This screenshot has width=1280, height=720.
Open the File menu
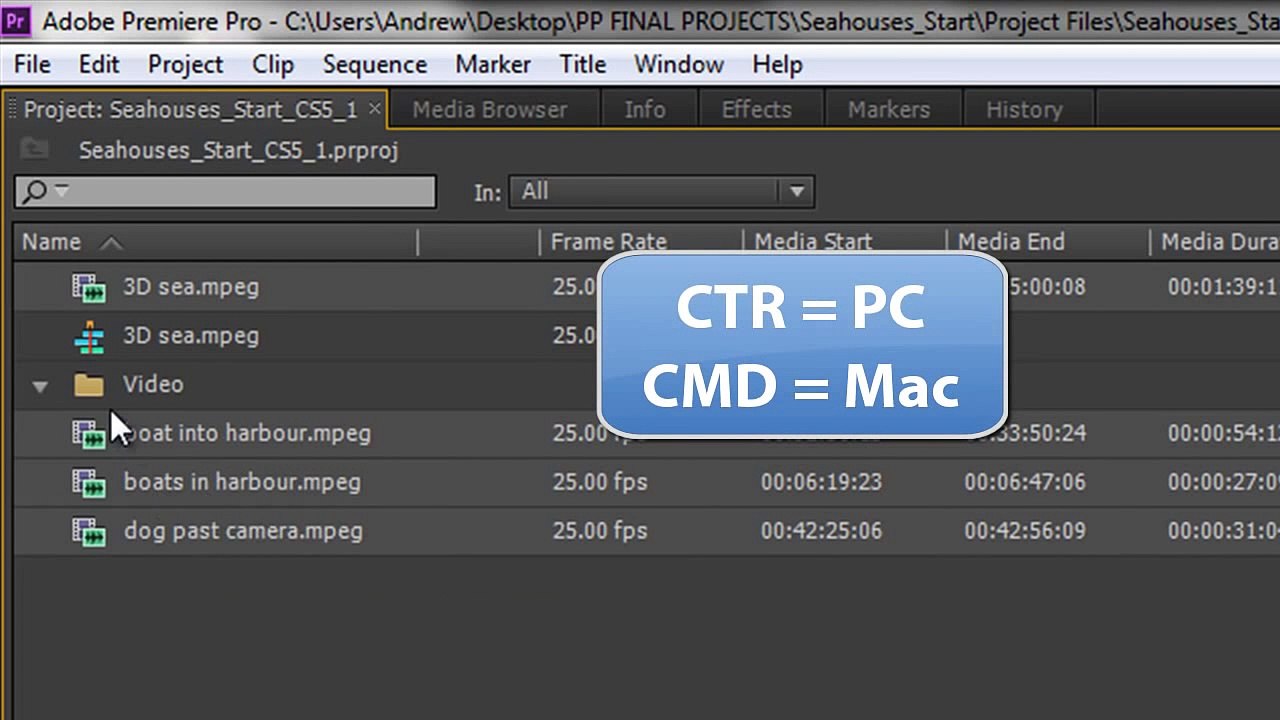point(32,64)
